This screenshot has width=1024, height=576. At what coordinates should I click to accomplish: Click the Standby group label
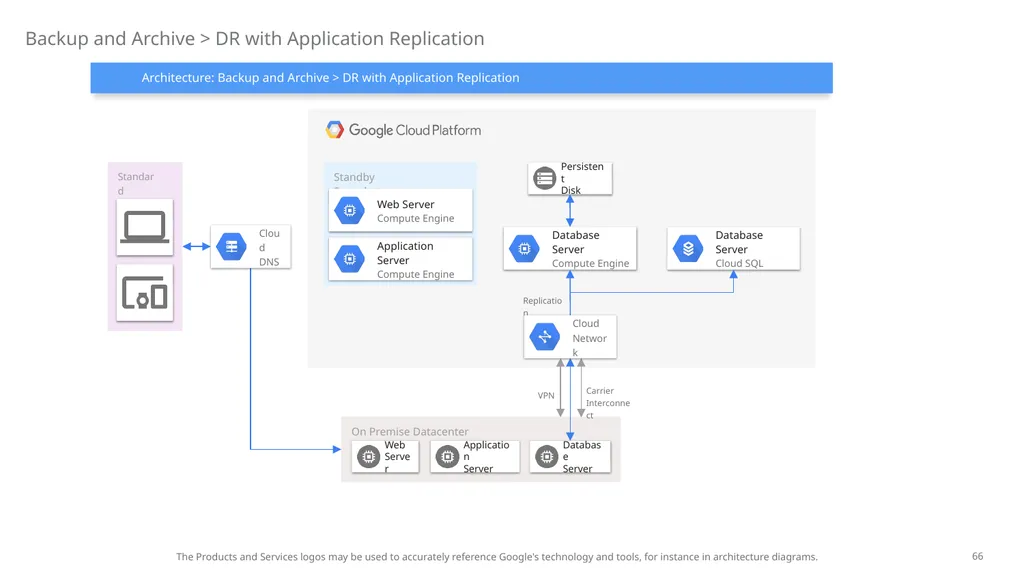tap(354, 177)
